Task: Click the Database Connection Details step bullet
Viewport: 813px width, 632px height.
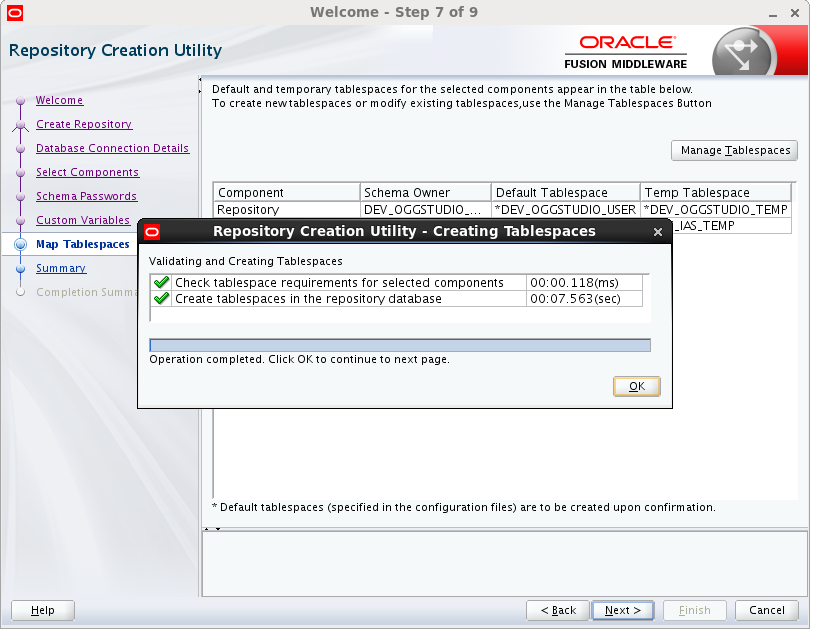Action: point(20,149)
